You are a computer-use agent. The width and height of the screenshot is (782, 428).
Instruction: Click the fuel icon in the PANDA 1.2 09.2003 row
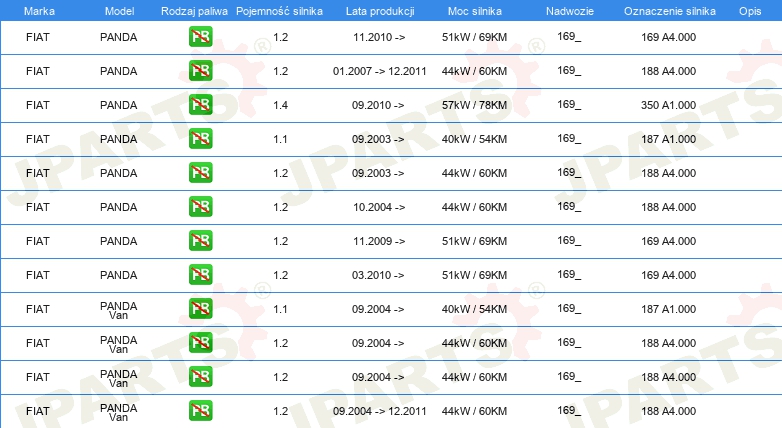(x=200, y=173)
